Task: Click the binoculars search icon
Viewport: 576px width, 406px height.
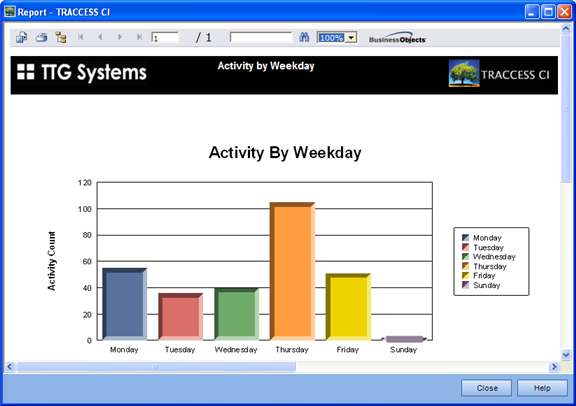Action: 304,37
